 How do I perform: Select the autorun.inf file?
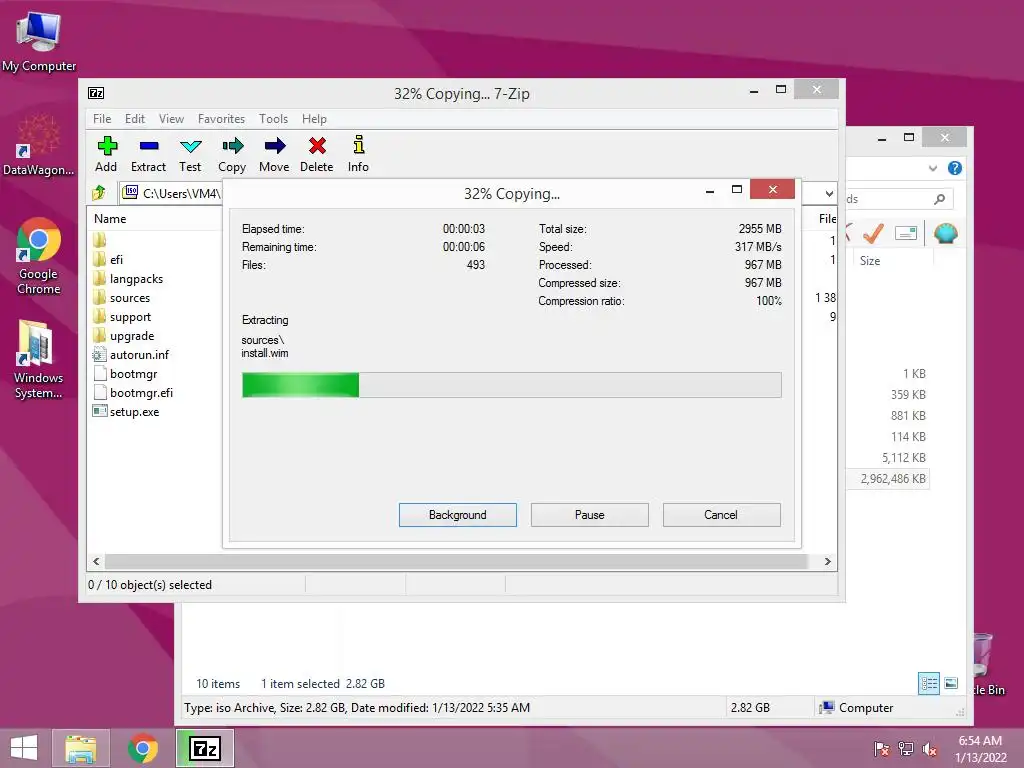tap(138, 355)
